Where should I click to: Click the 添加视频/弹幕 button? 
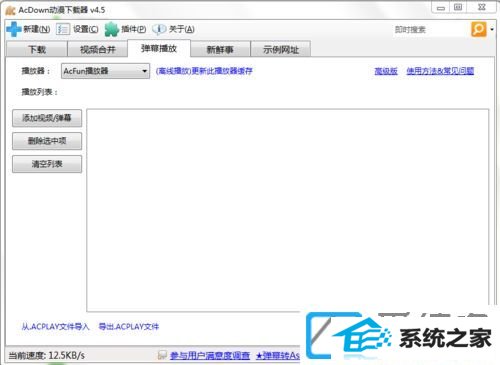(x=47, y=118)
